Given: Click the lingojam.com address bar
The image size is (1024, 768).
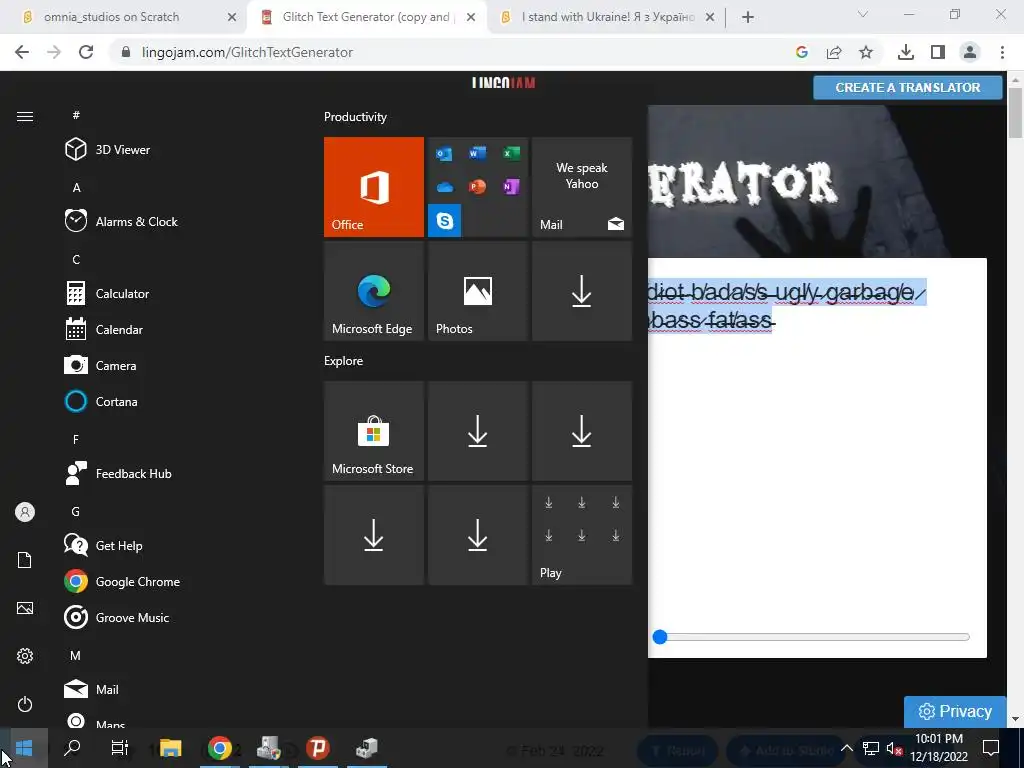Looking at the screenshot, I should 451,52.
